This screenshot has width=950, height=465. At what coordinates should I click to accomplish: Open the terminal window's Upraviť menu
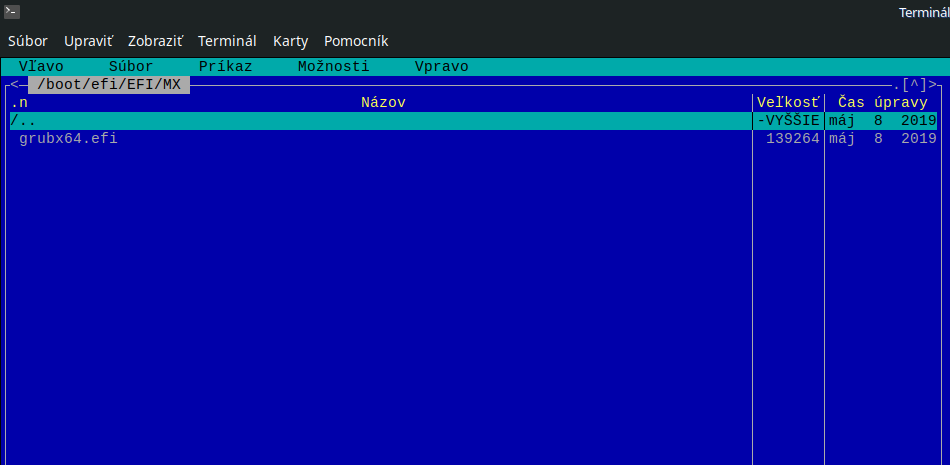click(x=88, y=41)
